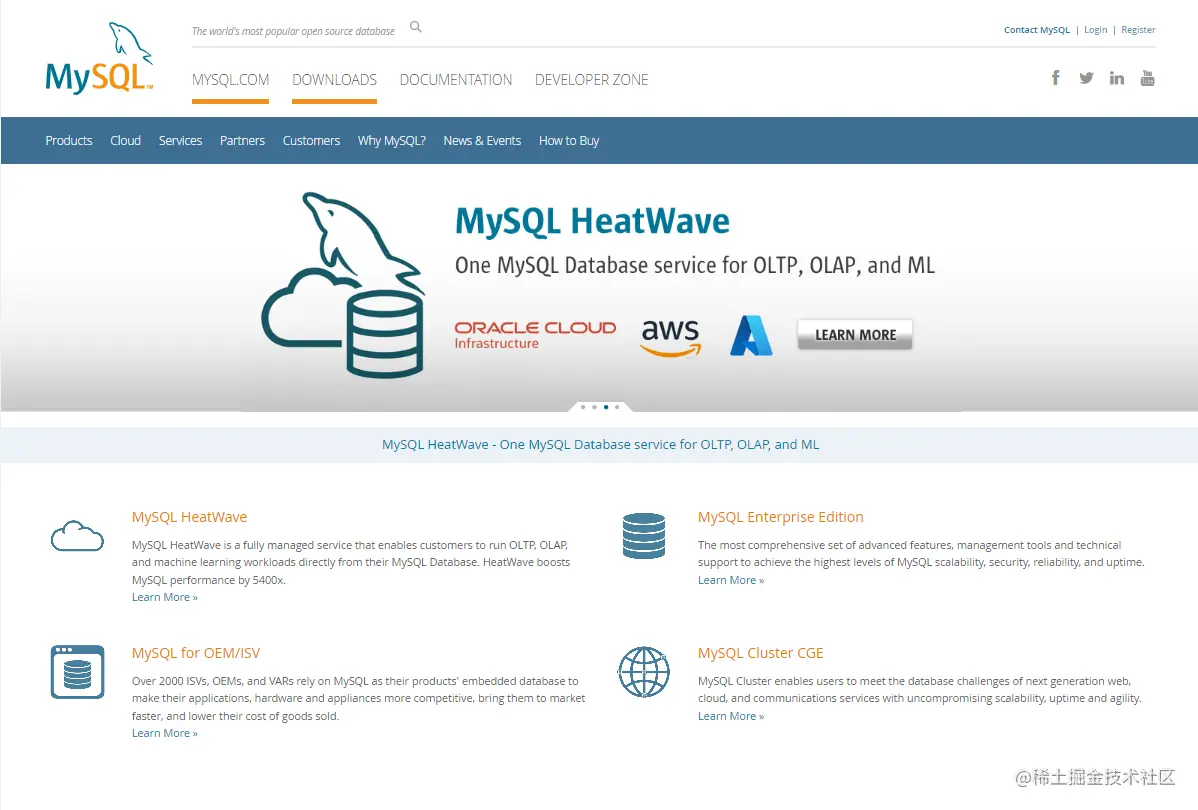1198x810 pixels.
Task: Click Learn More under Enterprise Edition
Action: (x=730, y=581)
